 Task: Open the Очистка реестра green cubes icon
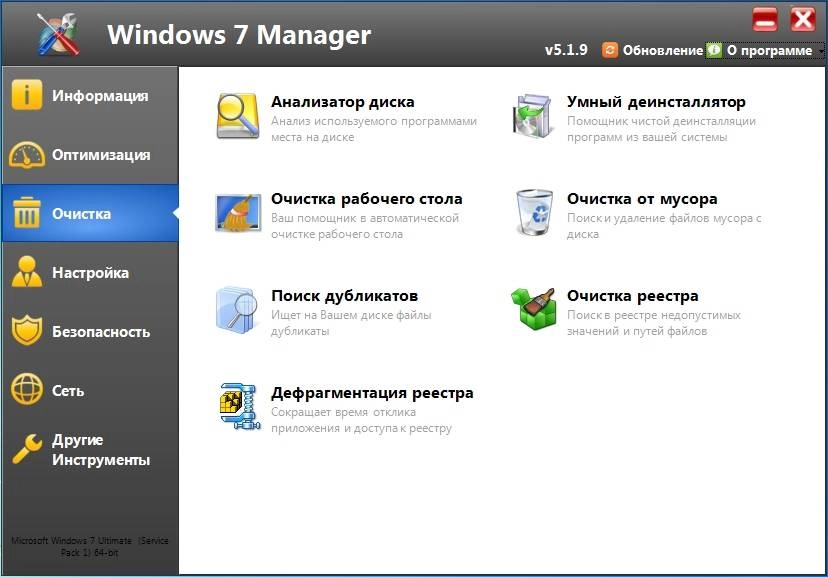[533, 309]
